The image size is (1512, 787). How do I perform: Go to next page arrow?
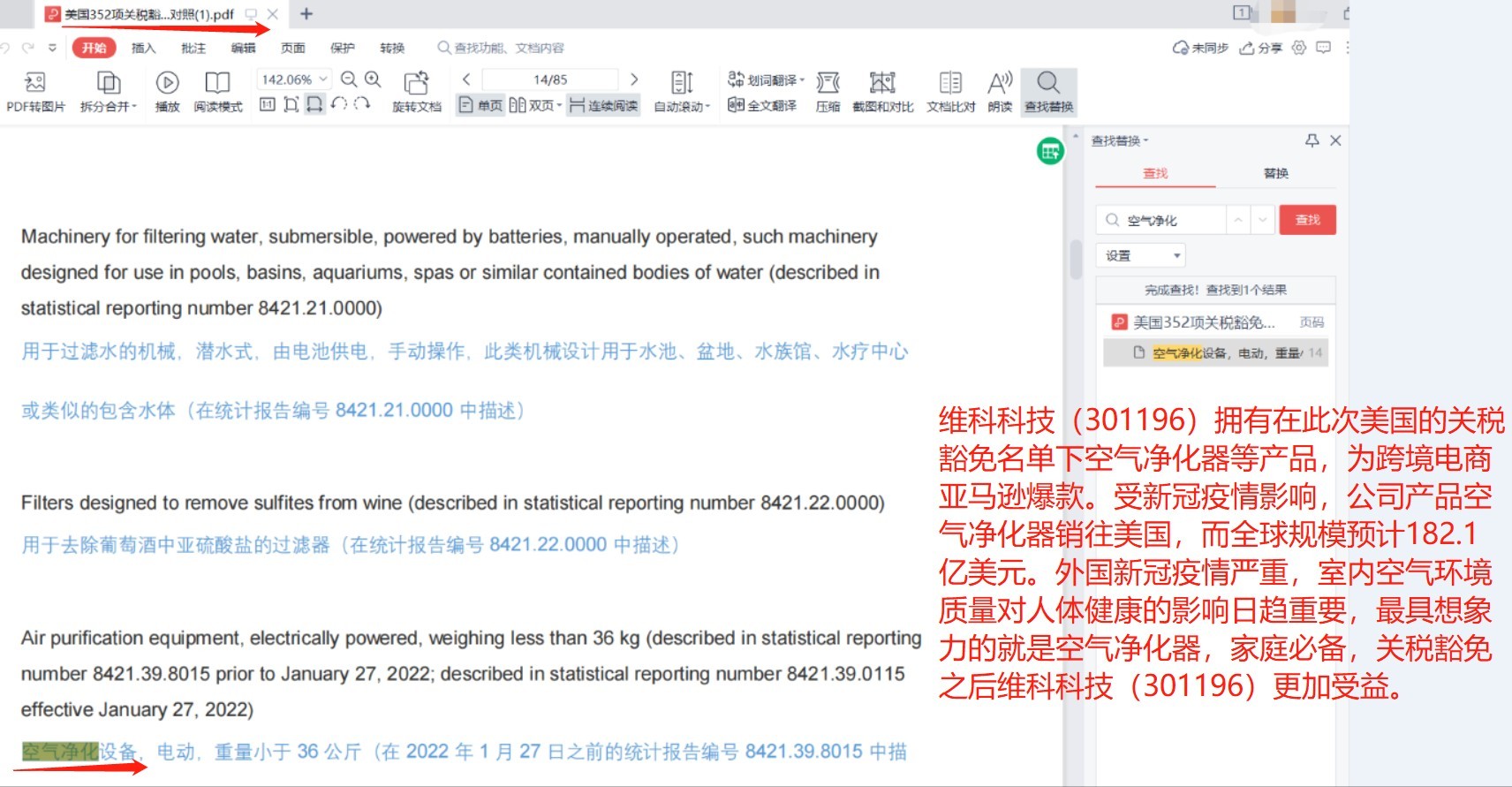[x=633, y=79]
